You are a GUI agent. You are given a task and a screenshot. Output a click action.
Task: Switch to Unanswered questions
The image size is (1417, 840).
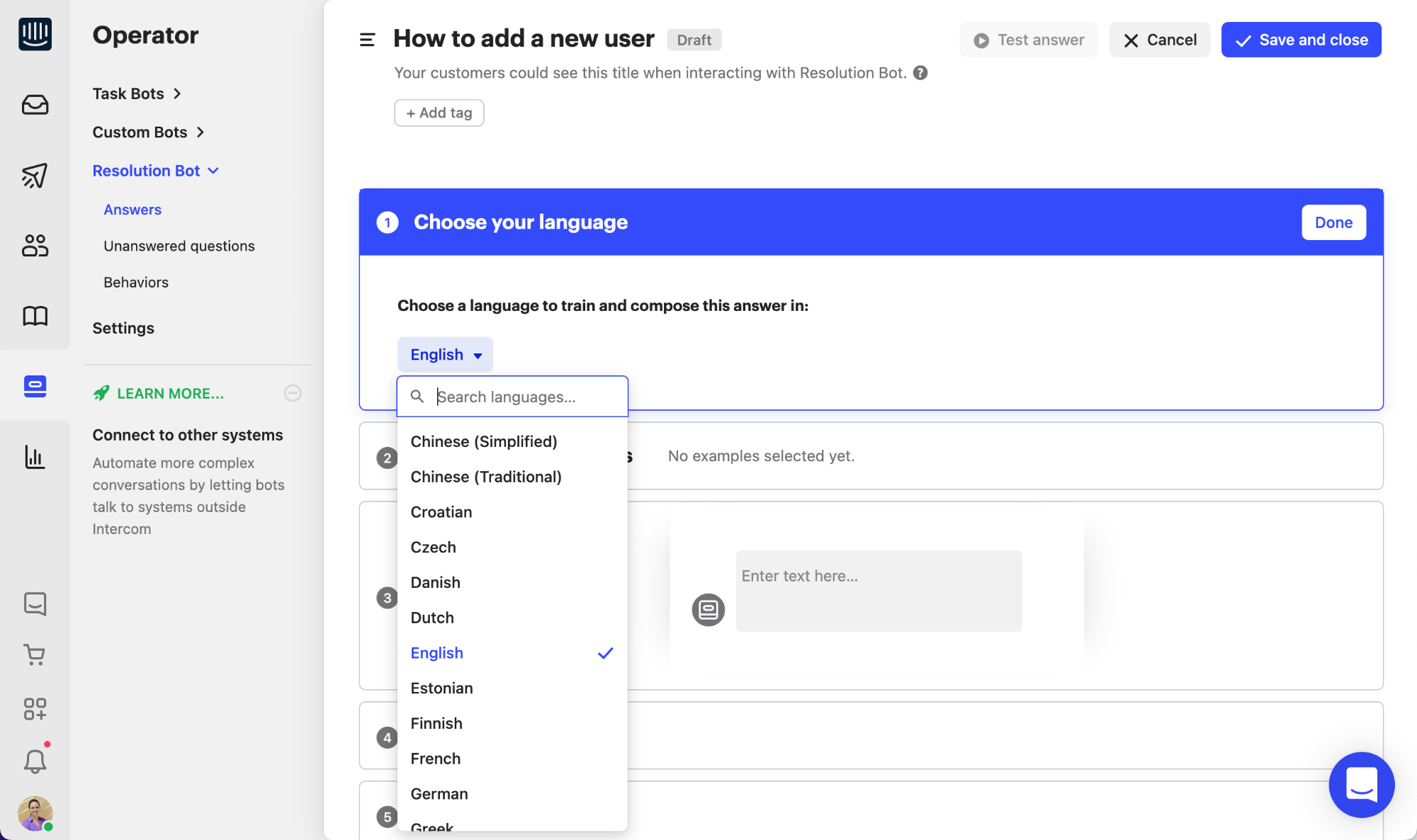[179, 246]
